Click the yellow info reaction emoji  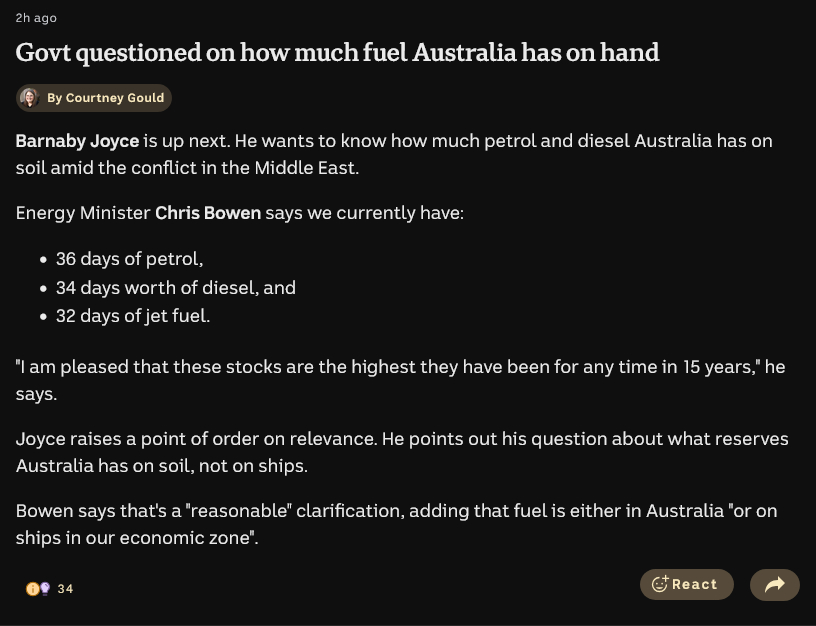[x=32, y=589]
